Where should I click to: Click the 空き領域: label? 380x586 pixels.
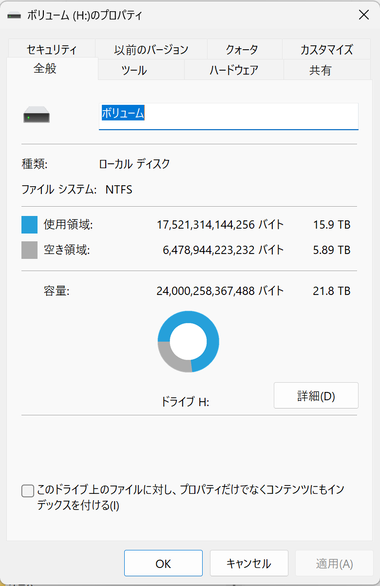tap(67, 250)
